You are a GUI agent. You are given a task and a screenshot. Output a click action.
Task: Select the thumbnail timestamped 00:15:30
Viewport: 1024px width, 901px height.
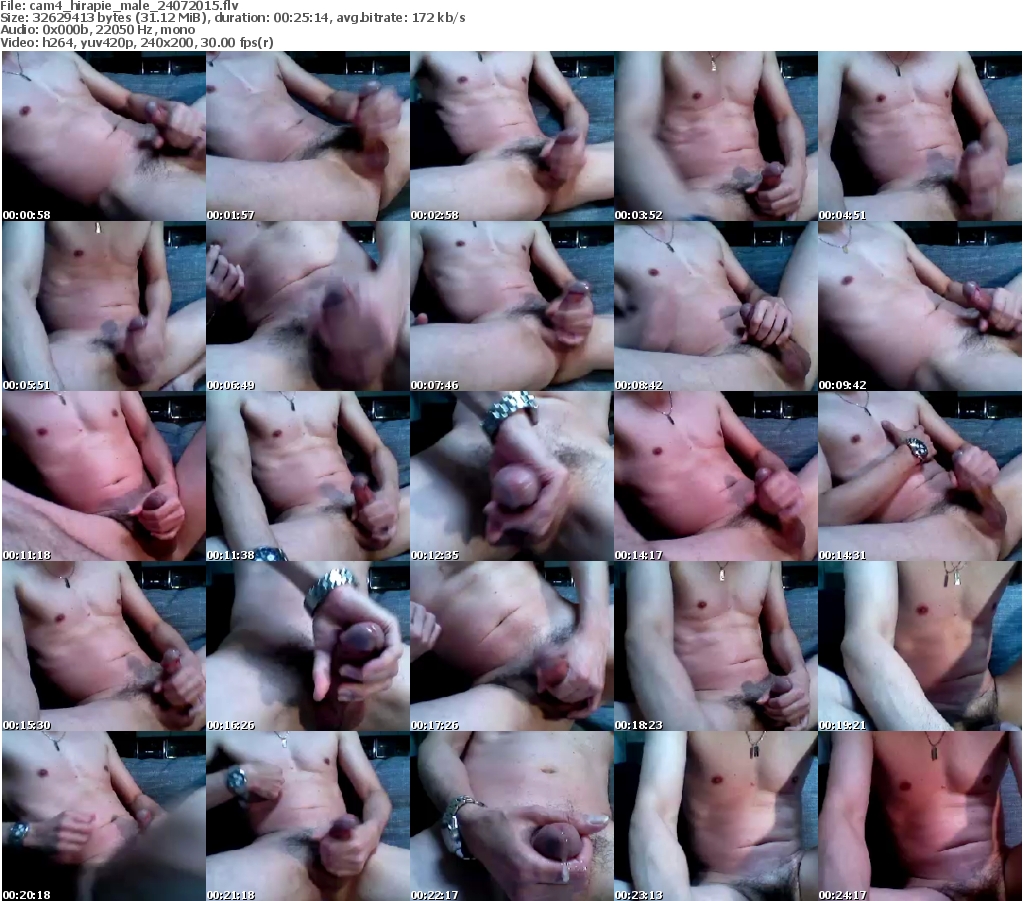pos(103,646)
